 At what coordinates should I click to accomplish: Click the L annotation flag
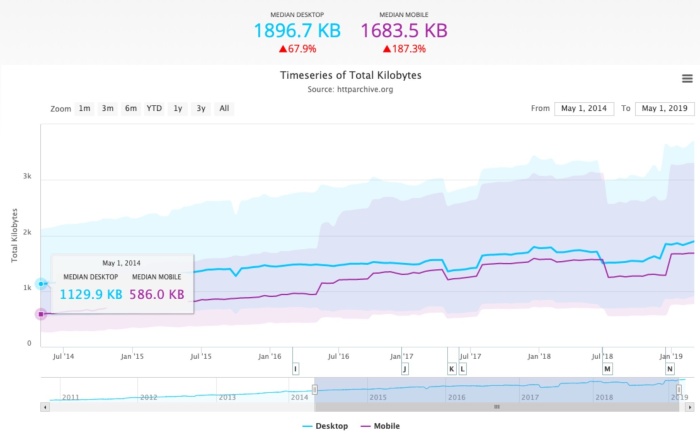tap(462, 369)
